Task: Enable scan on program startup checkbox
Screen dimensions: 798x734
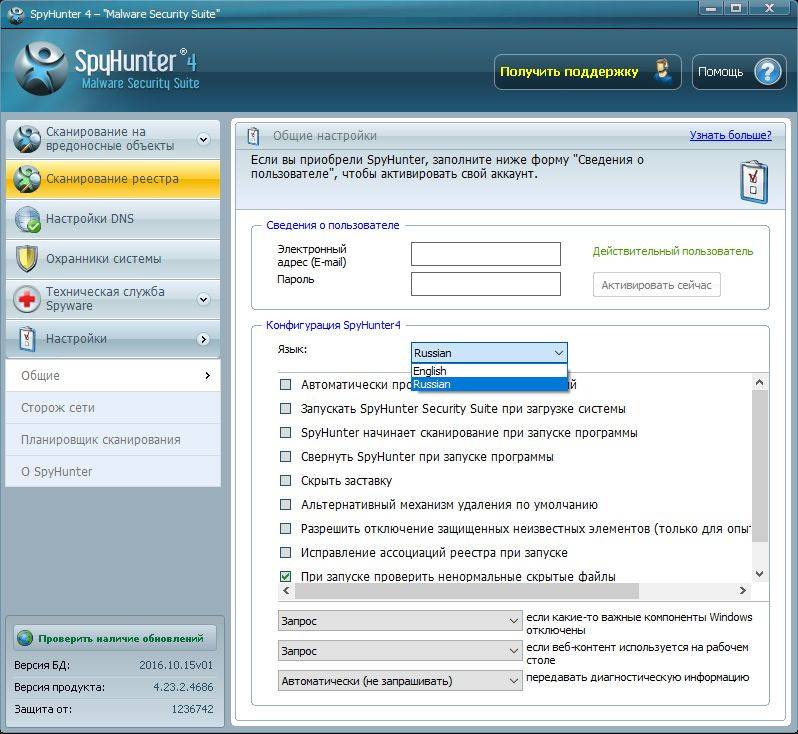Action: 286,432
